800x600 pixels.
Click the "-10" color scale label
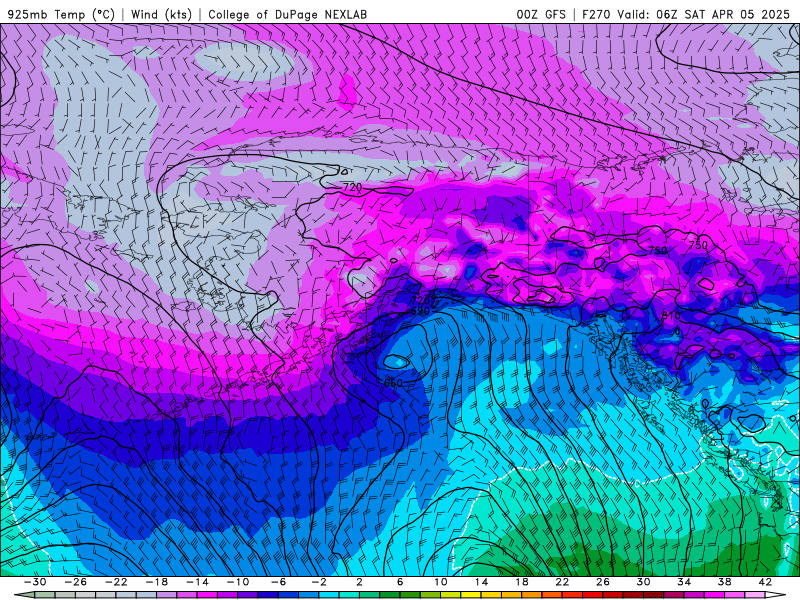(238, 582)
